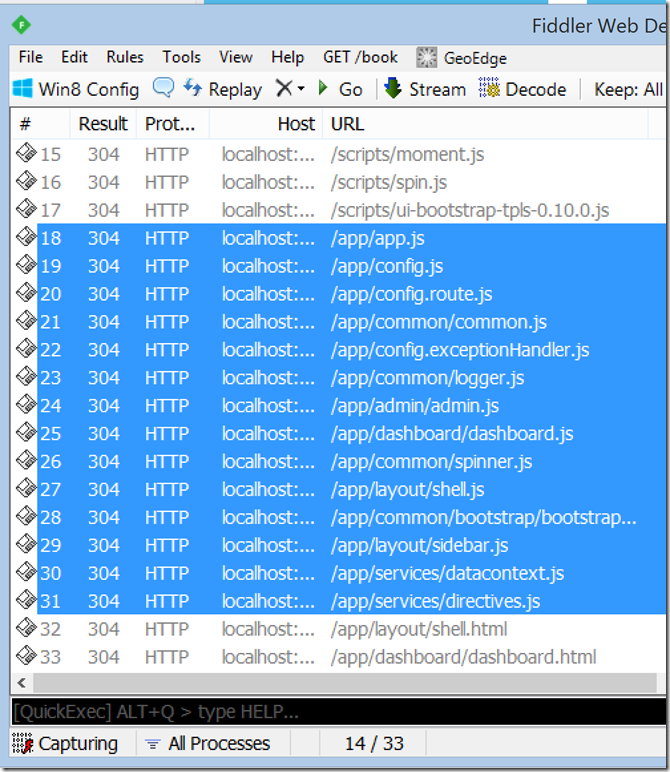Sort by the Protocol column header
The image size is (670, 772).
173,124
